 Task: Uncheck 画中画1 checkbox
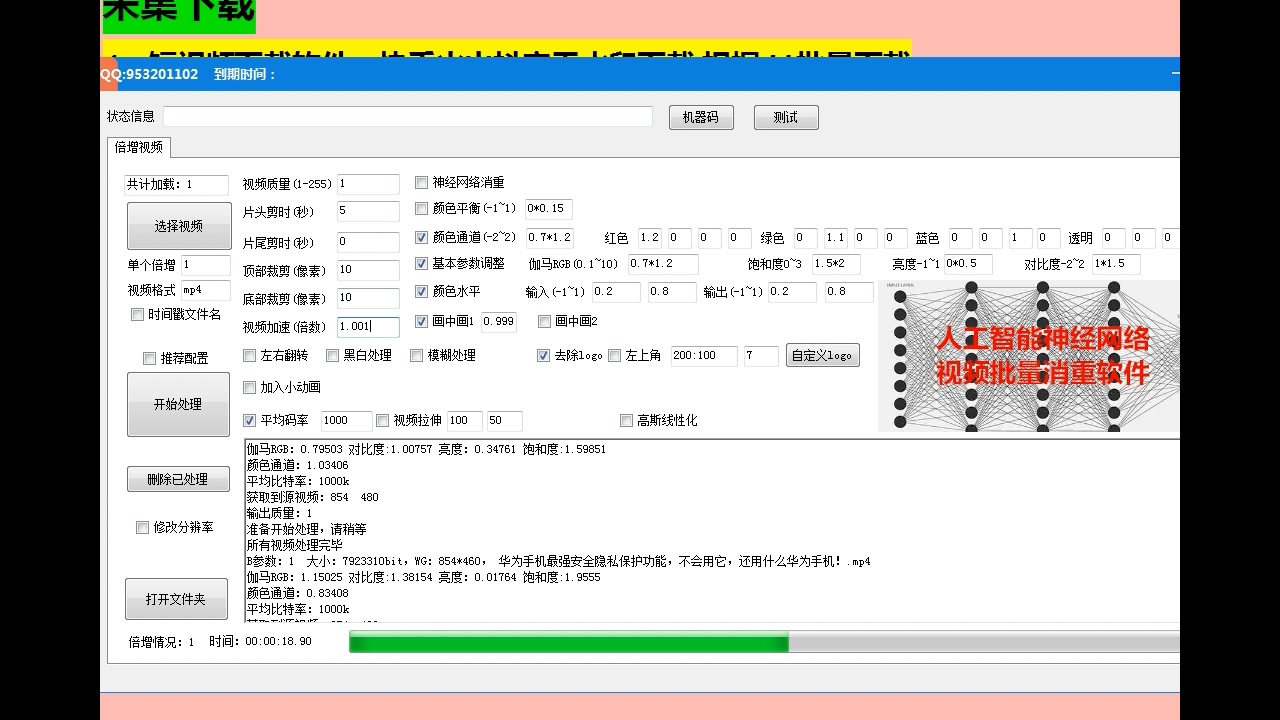(422, 321)
